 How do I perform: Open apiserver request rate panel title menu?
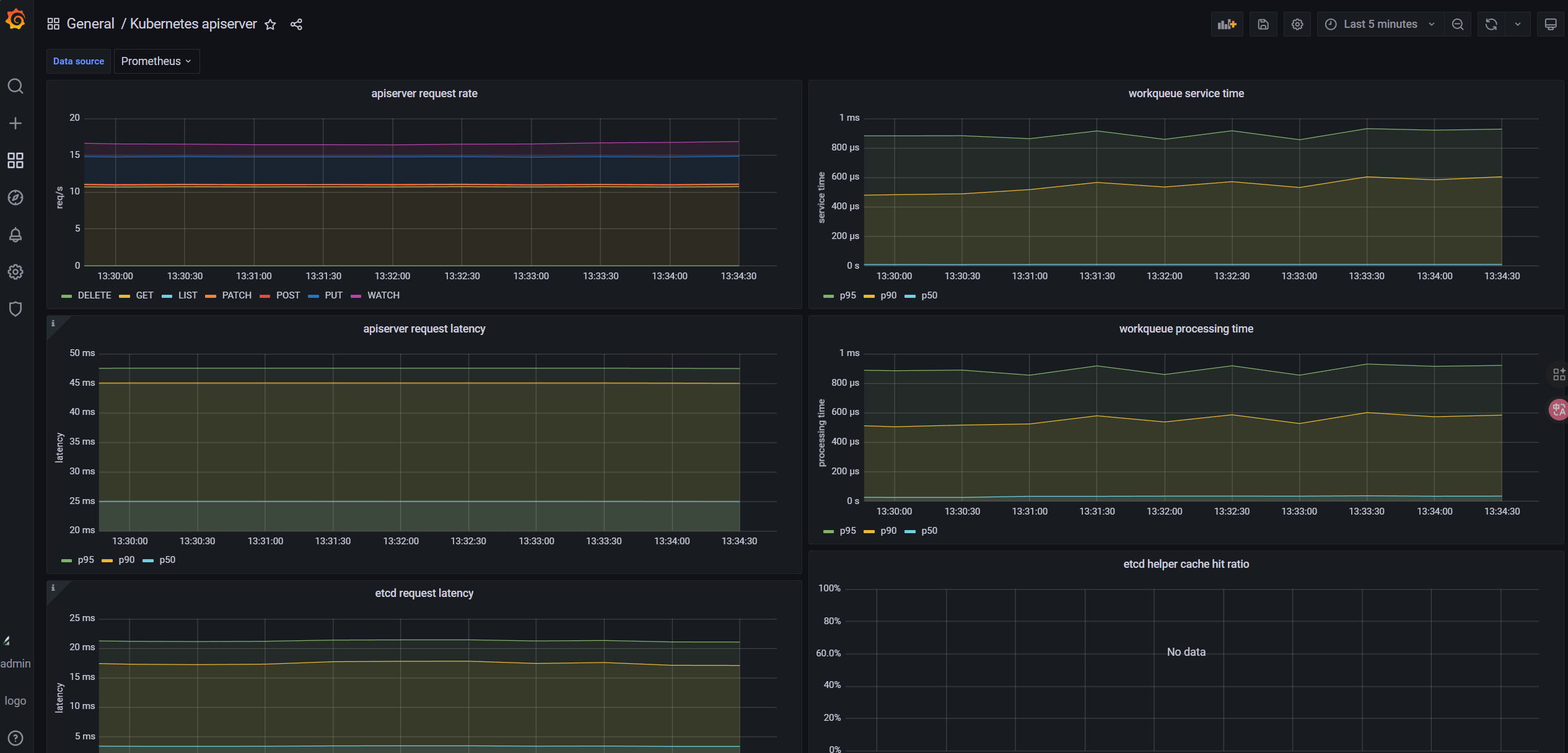424,94
